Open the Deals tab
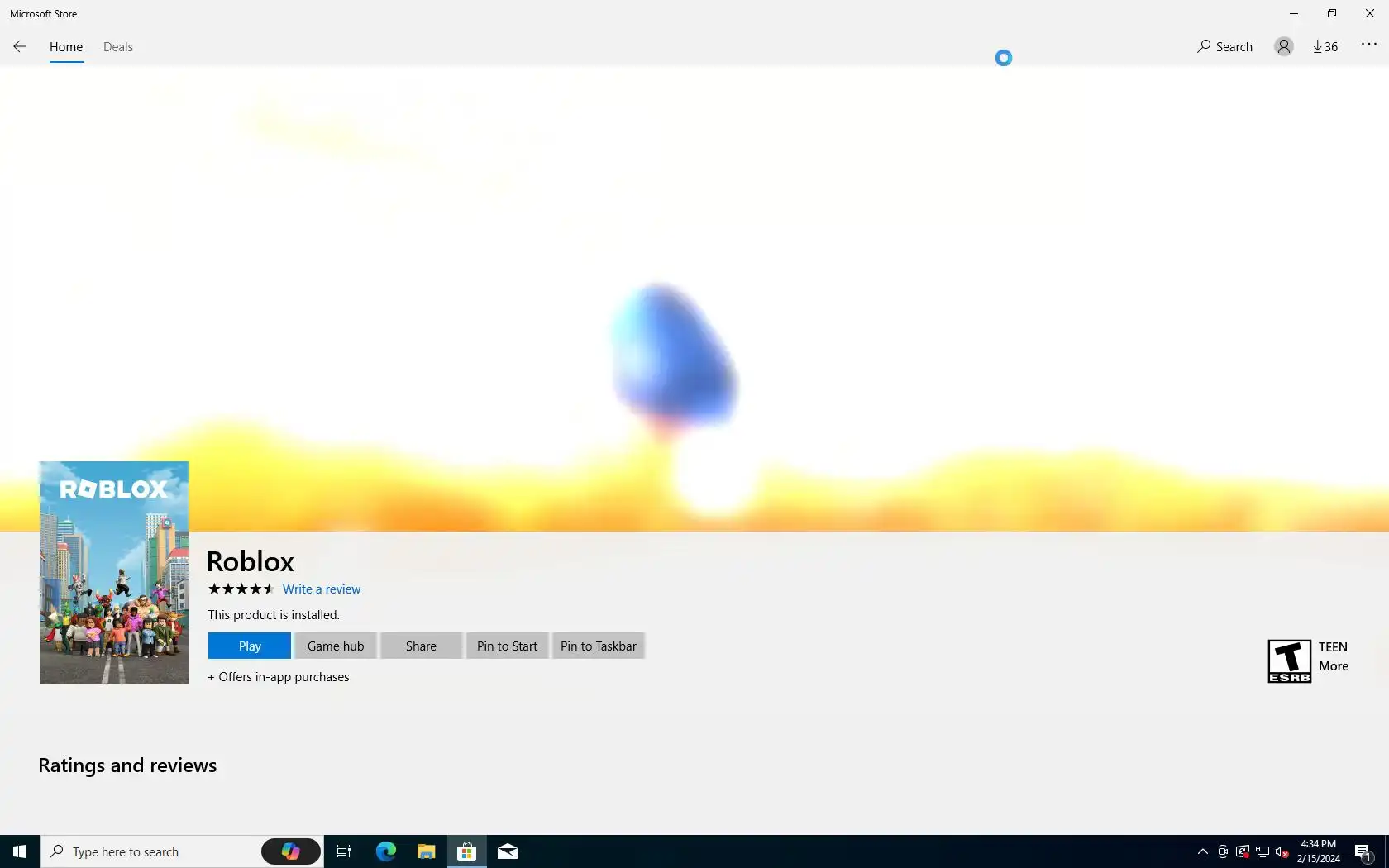This screenshot has height=868, width=1389. (x=118, y=47)
